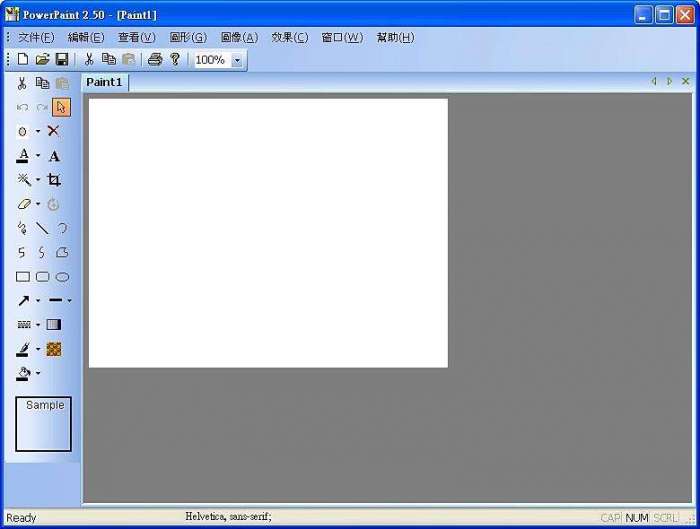This screenshot has height=529, width=700.
Task: Select the crop tool
Action: tap(54, 179)
